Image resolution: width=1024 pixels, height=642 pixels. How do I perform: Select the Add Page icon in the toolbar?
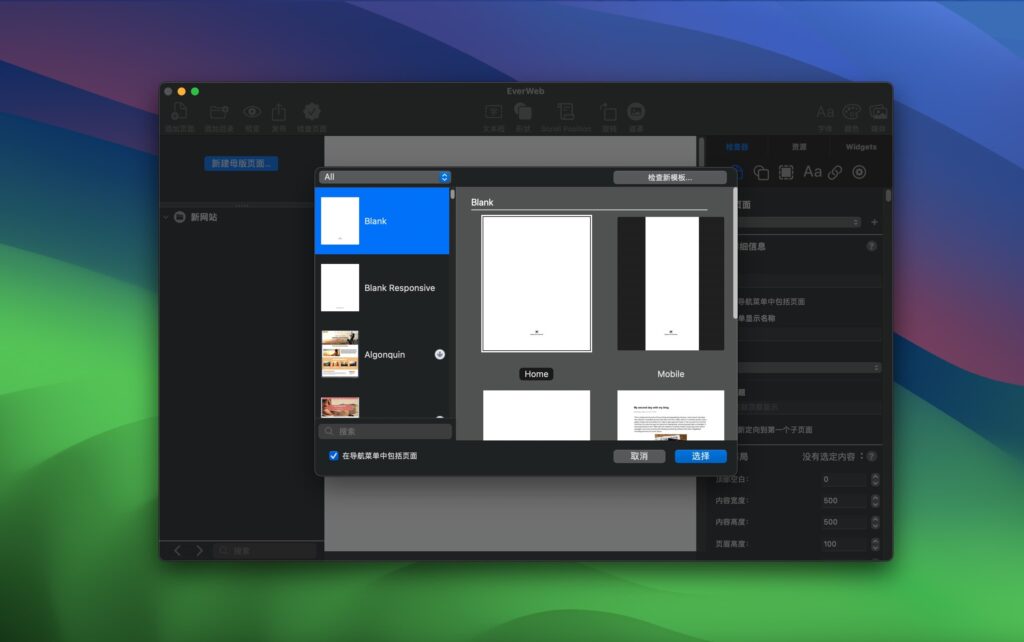coord(180,110)
